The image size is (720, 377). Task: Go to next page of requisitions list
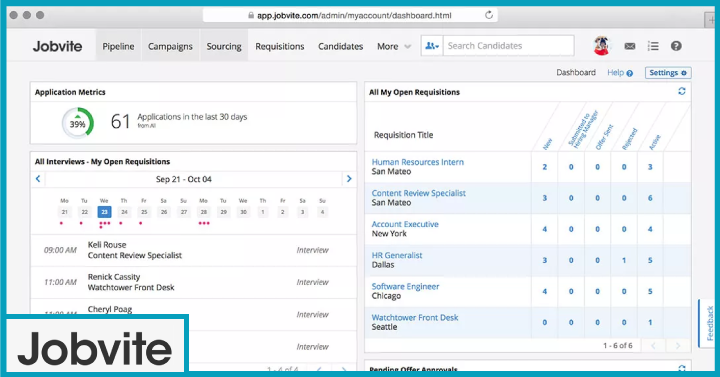(x=678, y=346)
